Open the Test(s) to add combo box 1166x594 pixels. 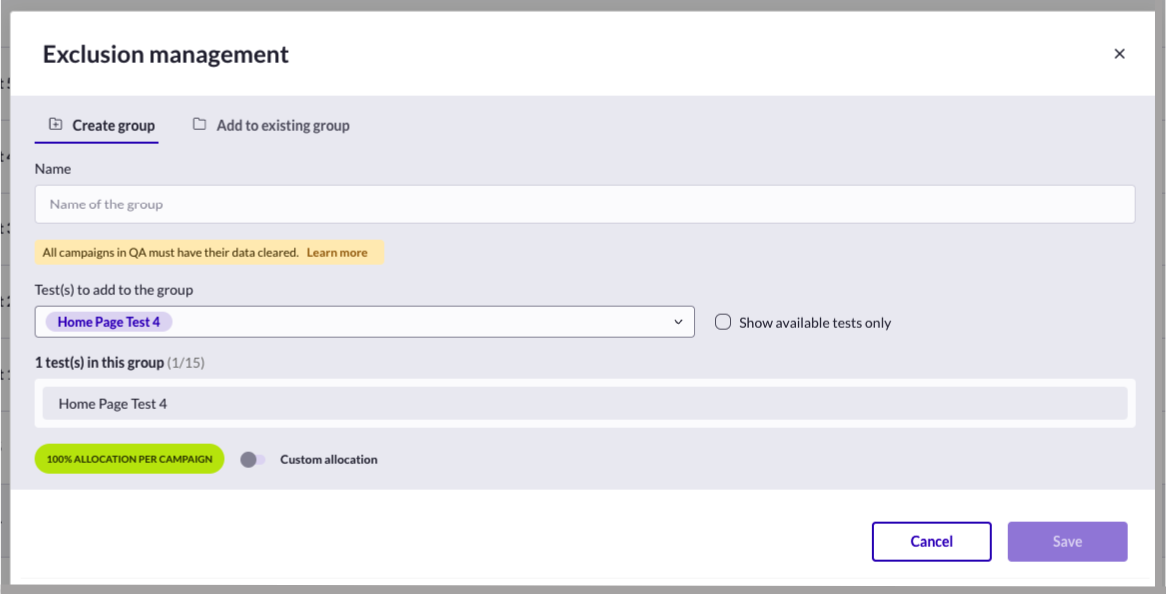tap(364, 322)
